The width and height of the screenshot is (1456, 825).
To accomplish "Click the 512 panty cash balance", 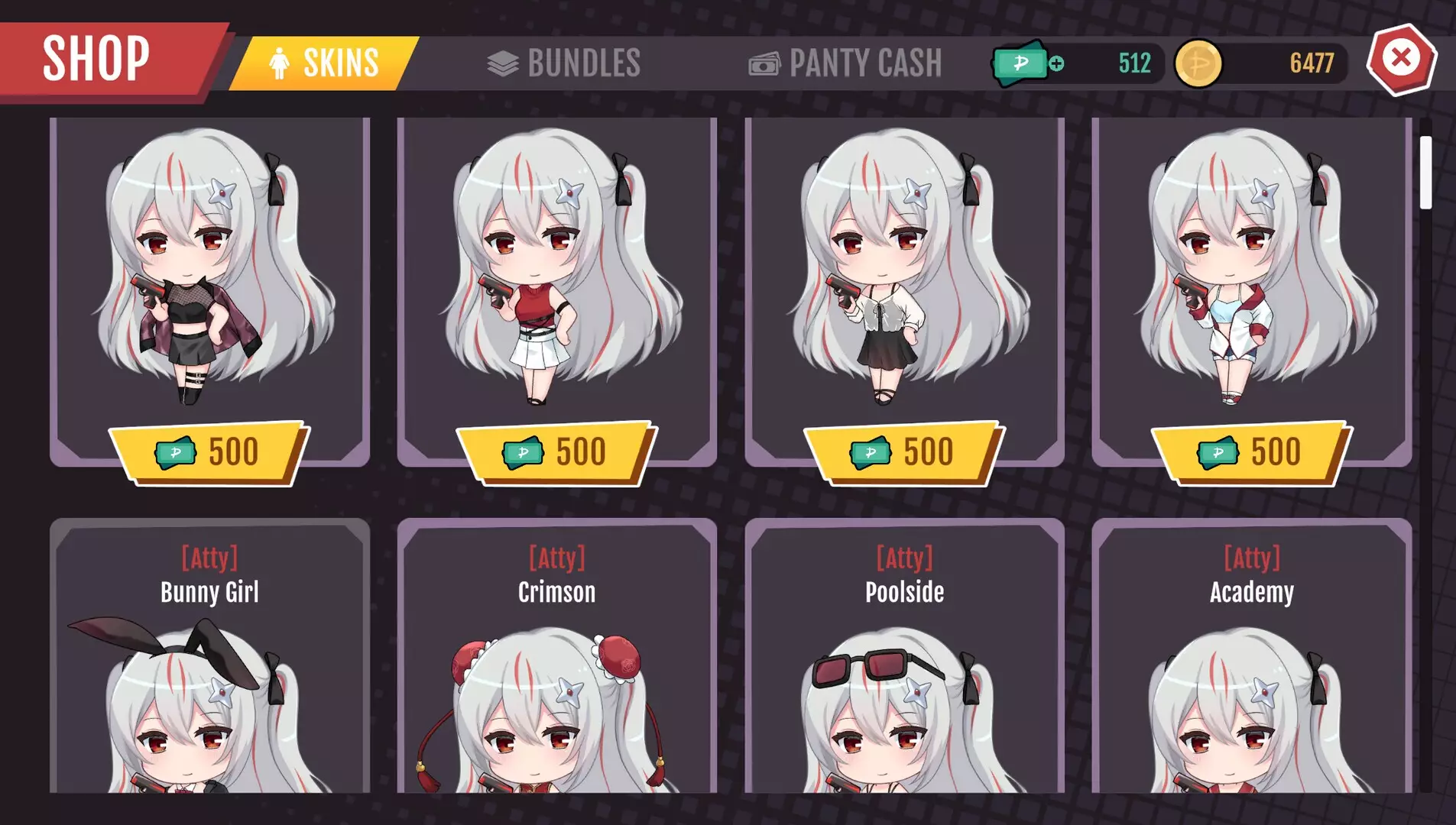I will tap(1134, 63).
